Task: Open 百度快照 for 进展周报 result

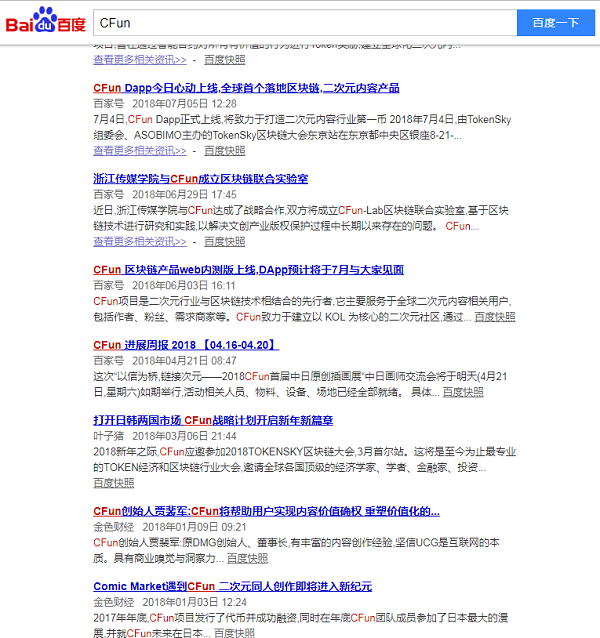Action: [463, 392]
